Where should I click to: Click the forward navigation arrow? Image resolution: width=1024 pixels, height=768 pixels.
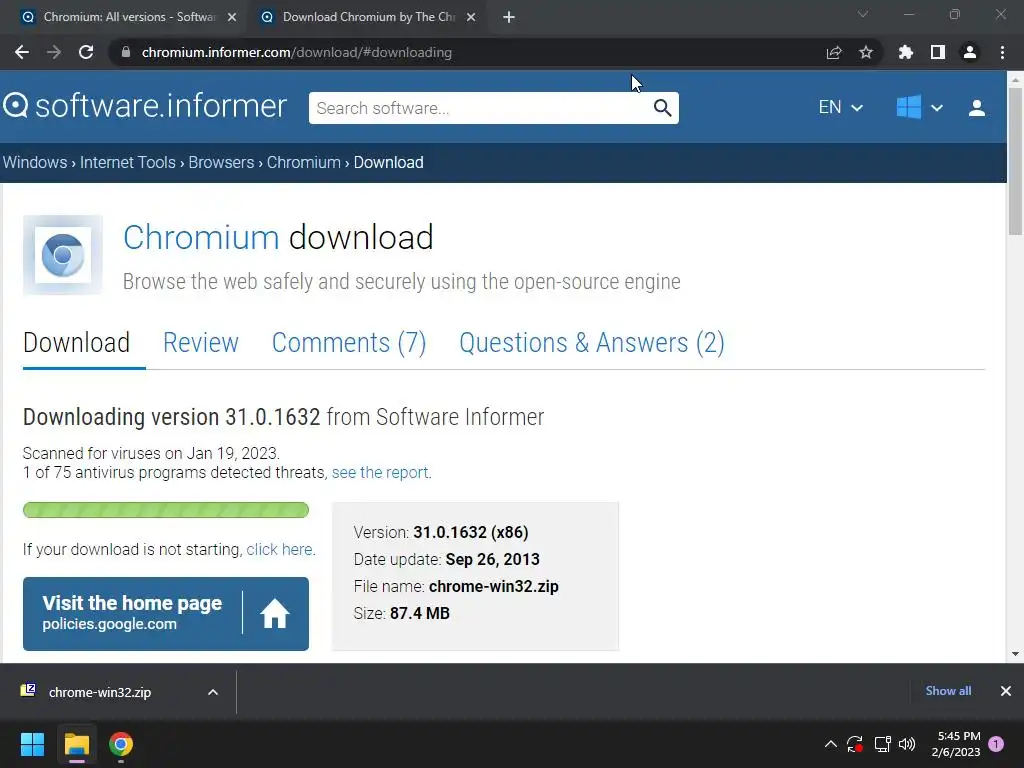coord(54,52)
